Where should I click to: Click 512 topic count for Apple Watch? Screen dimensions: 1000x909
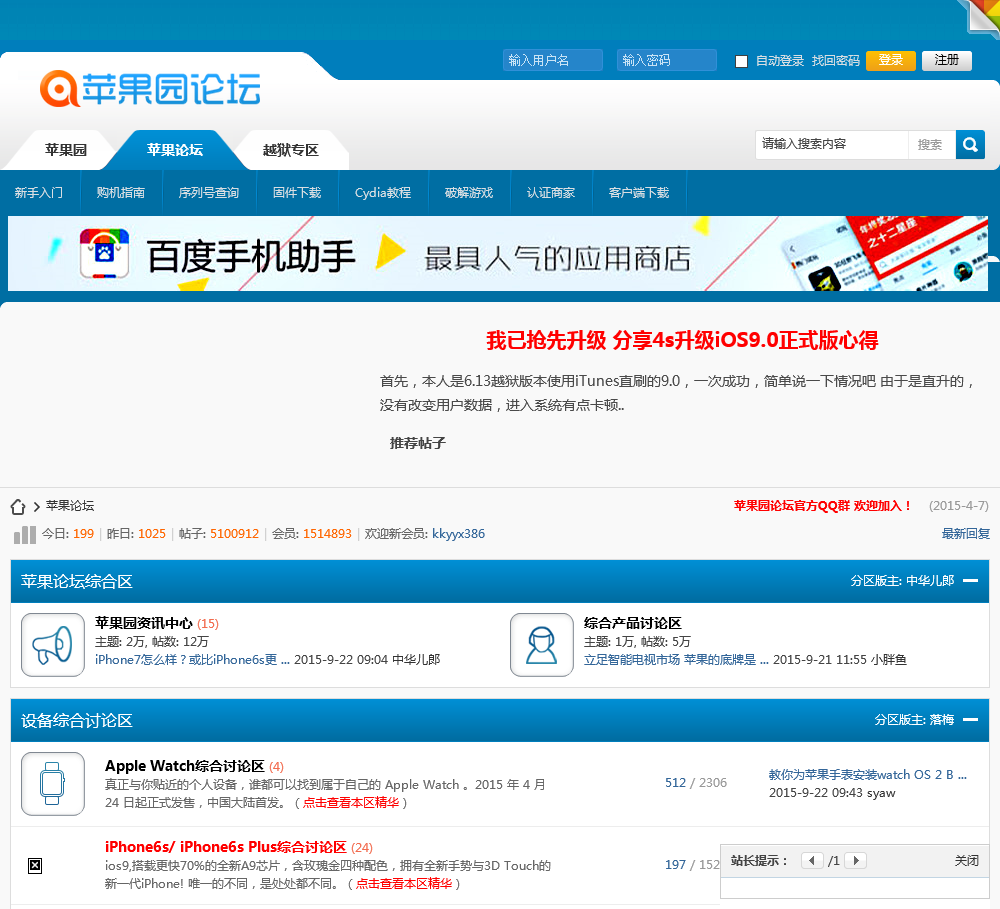coord(675,783)
